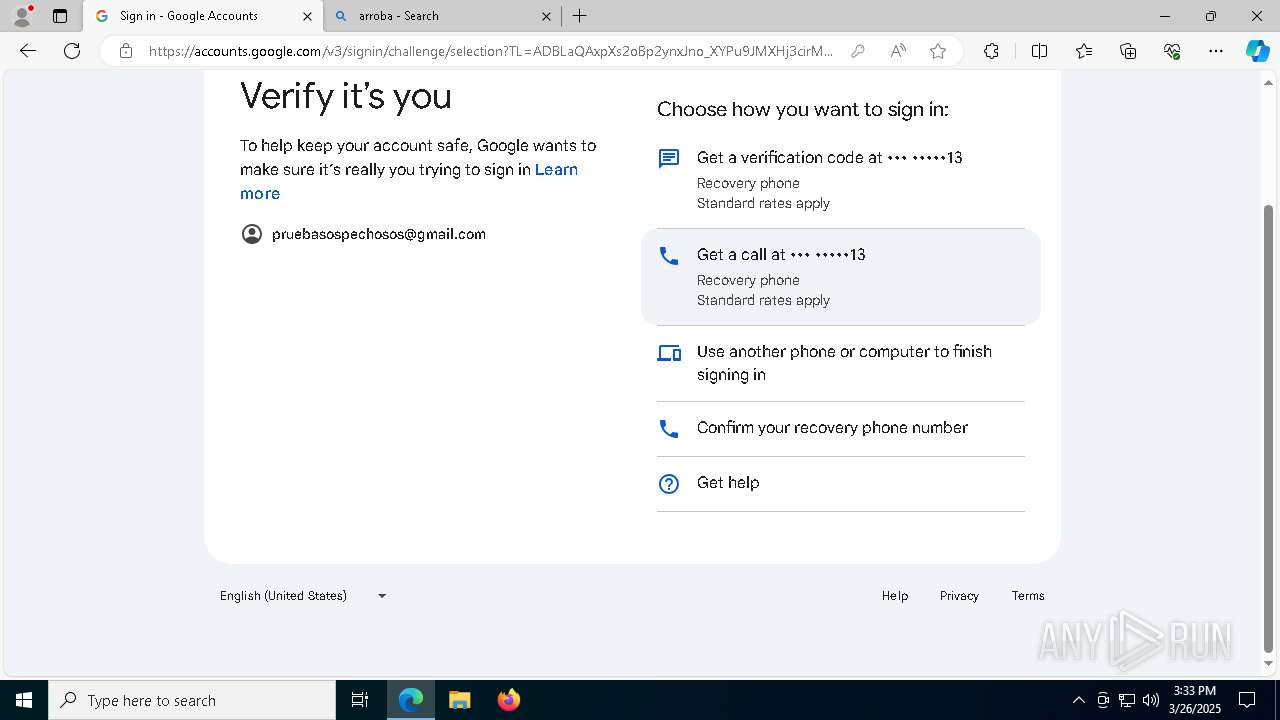This screenshot has height=720, width=1280.
Task: Select Confirm your recovery phone number
Action: point(840,428)
